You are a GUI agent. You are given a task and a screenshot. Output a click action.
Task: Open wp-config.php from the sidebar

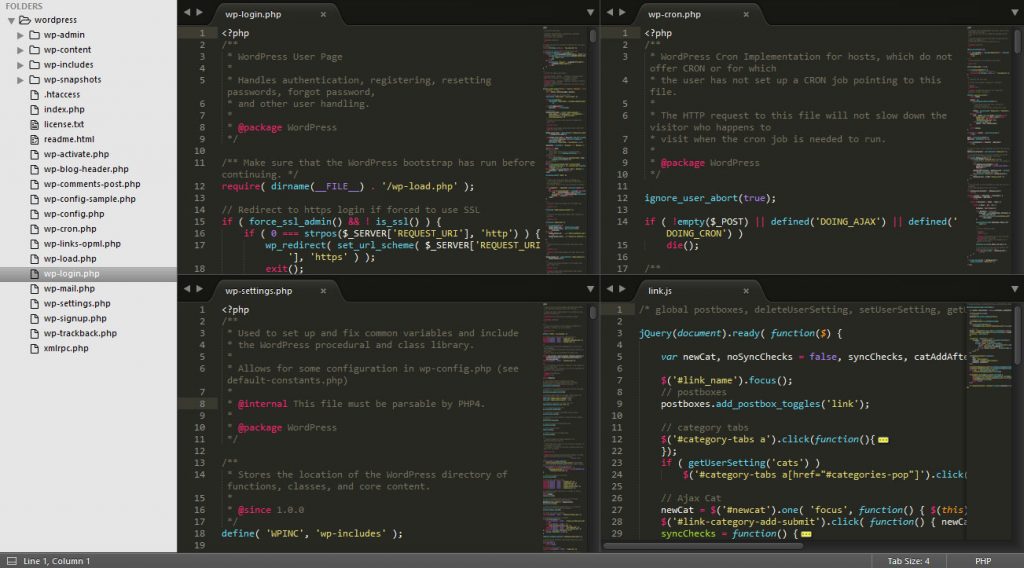(x=74, y=214)
